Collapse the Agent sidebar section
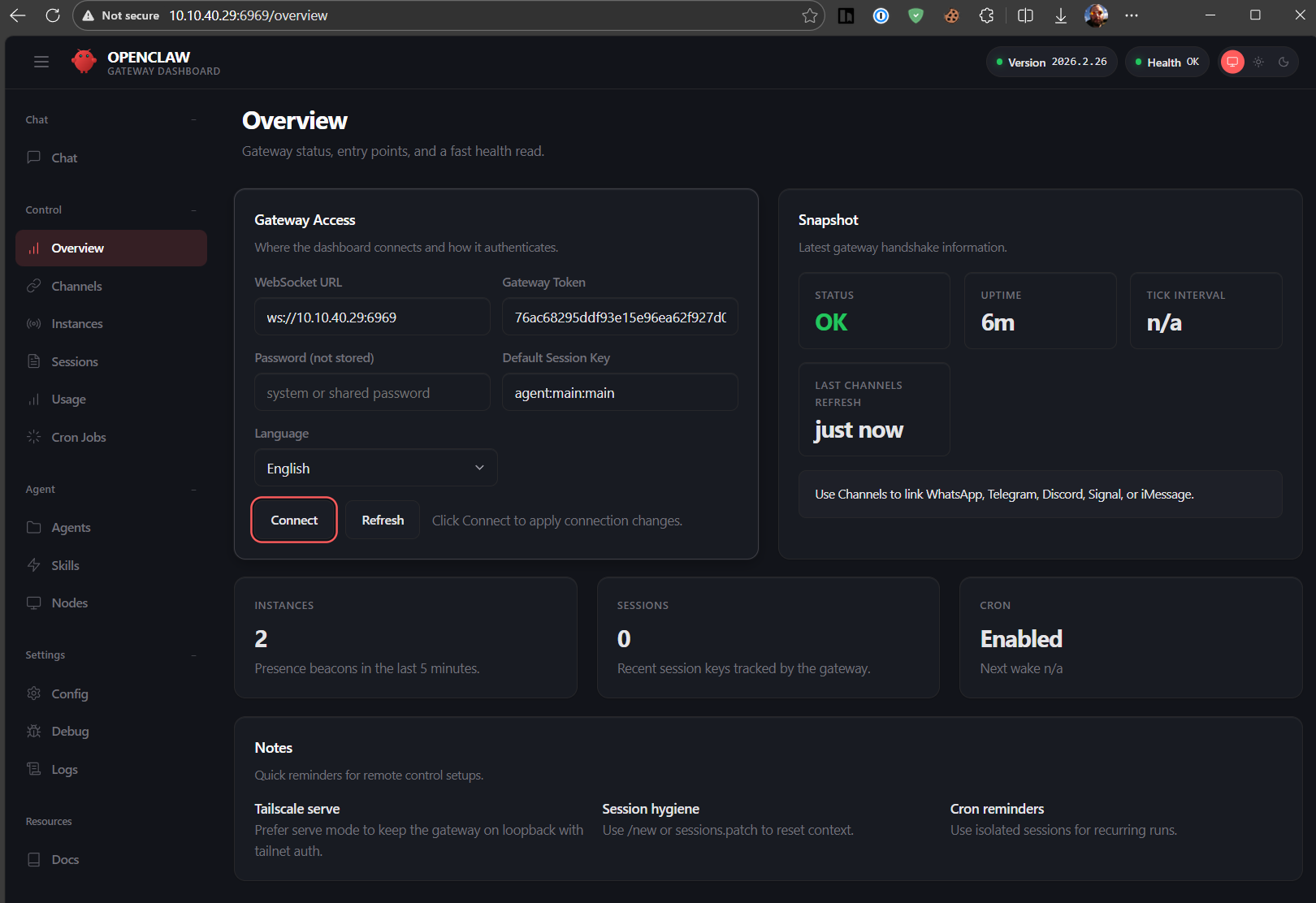1316x903 pixels. tap(193, 490)
